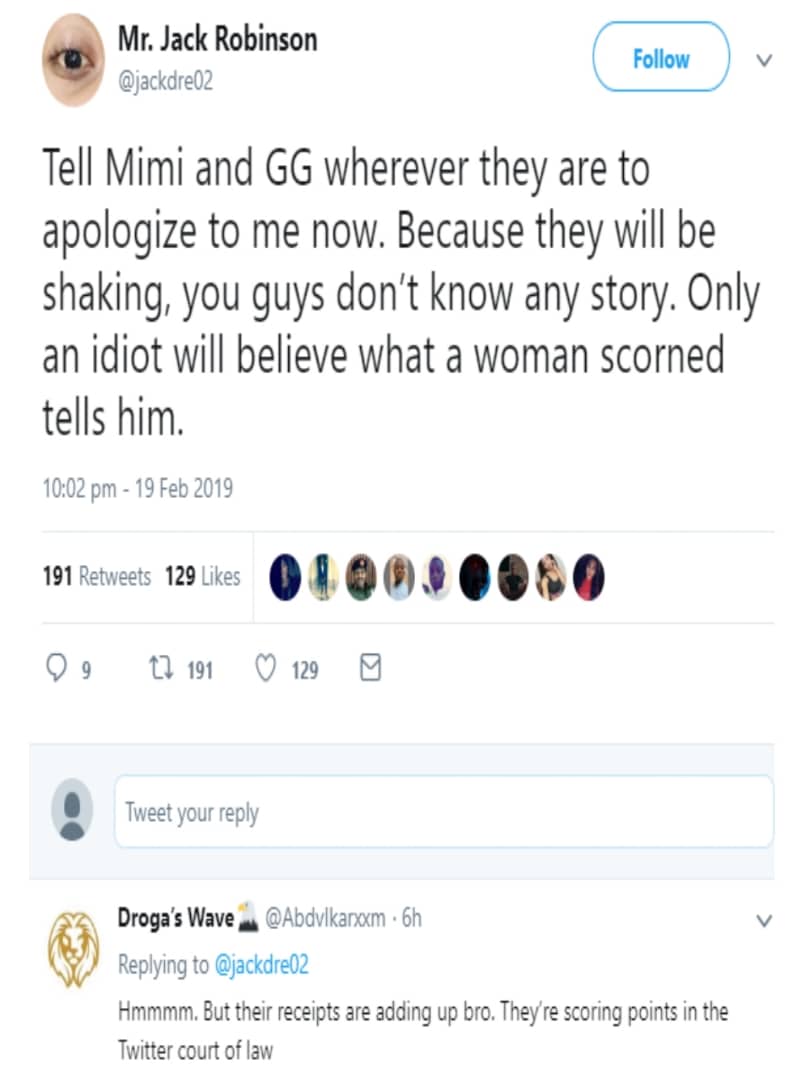Click the reply speech bubble icon
Screen dimensions: 802x1080
[56, 669]
